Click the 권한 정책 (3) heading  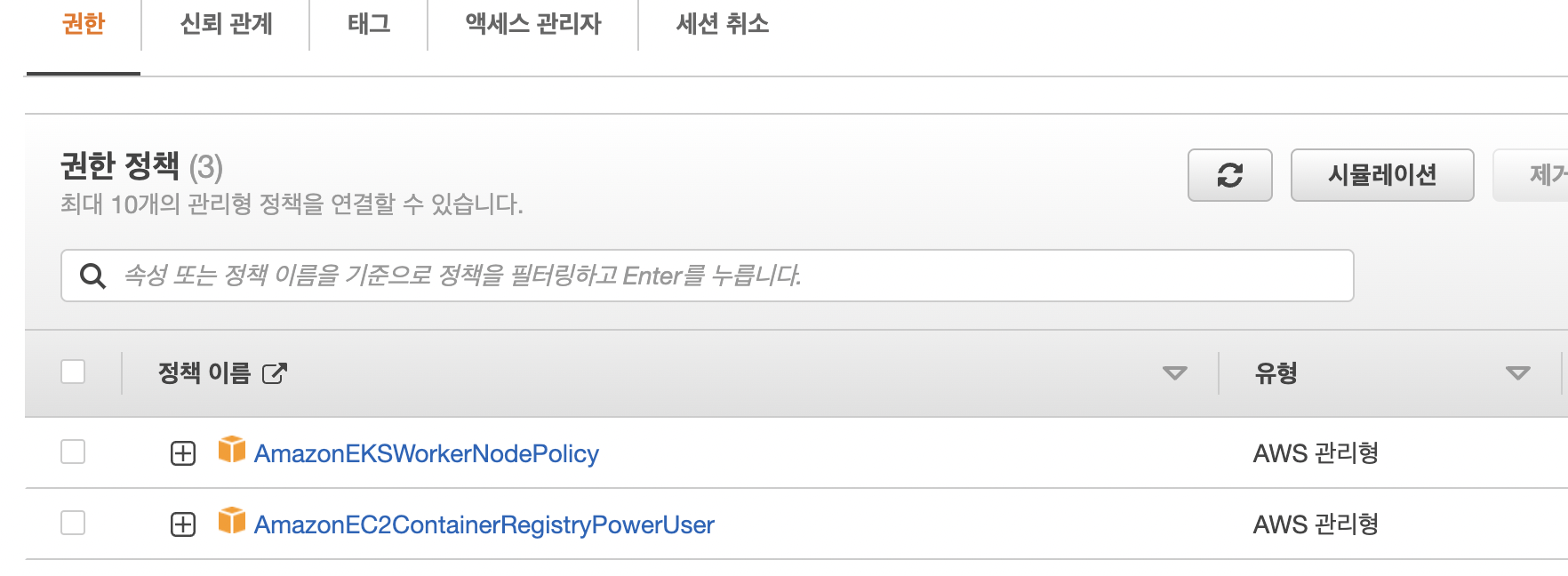[141, 166]
